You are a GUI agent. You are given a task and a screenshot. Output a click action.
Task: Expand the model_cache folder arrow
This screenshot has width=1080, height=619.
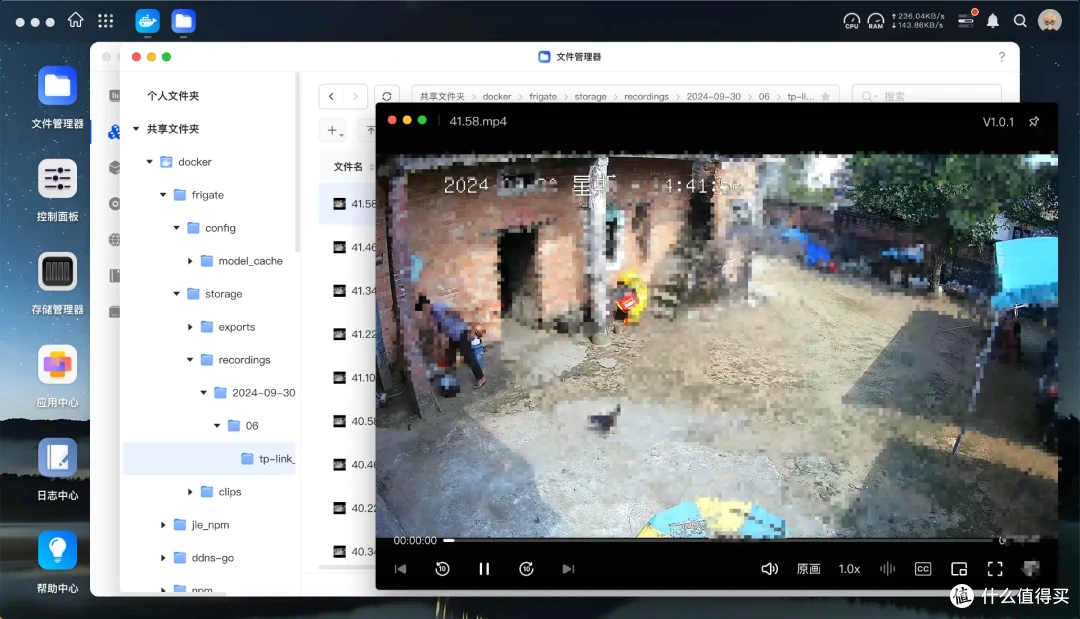[x=190, y=261]
